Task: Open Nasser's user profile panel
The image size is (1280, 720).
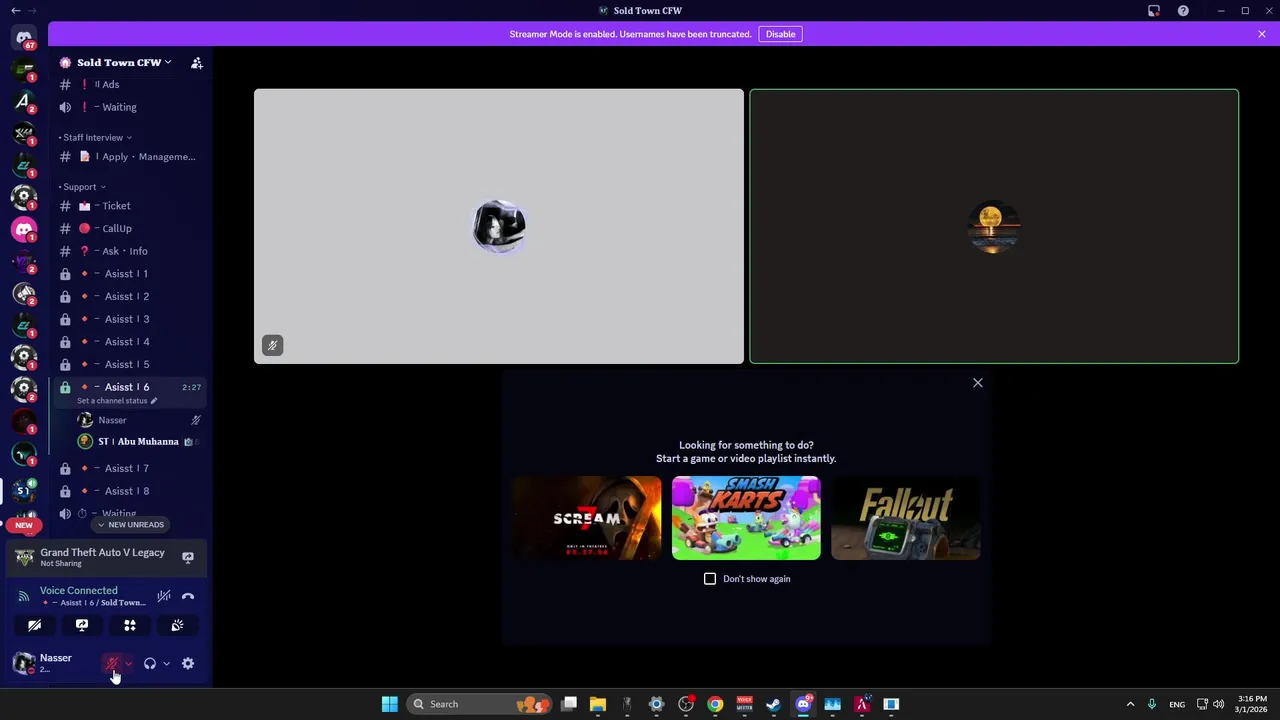Action: click(52, 663)
